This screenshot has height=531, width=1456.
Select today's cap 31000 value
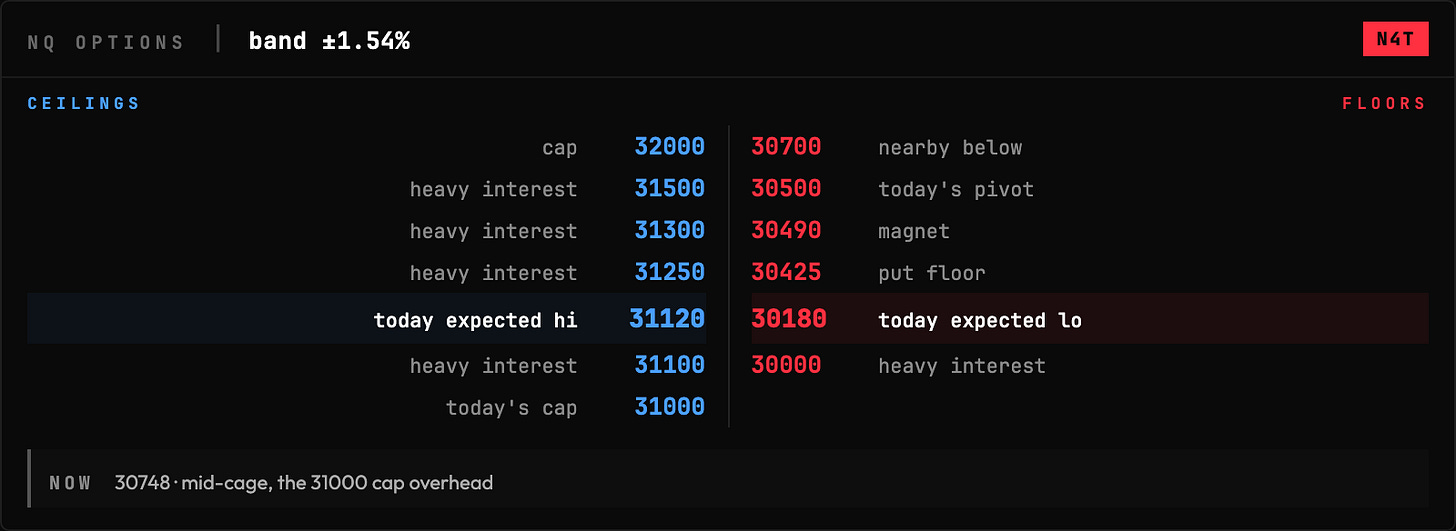(669, 408)
